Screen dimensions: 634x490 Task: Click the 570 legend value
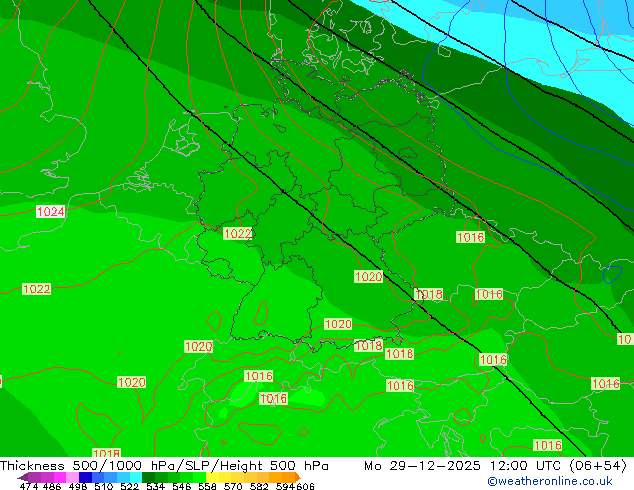(x=233, y=486)
